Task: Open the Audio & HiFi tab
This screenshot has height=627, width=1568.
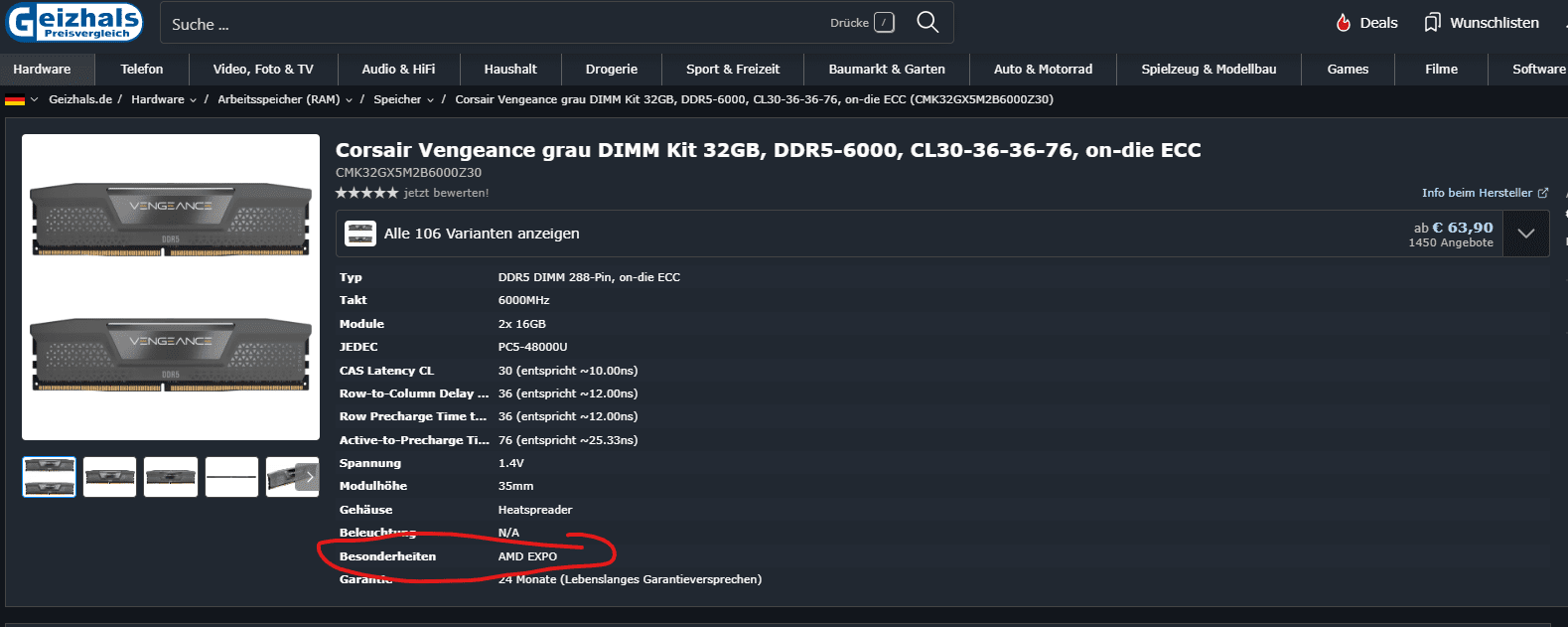Action: (398, 70)
